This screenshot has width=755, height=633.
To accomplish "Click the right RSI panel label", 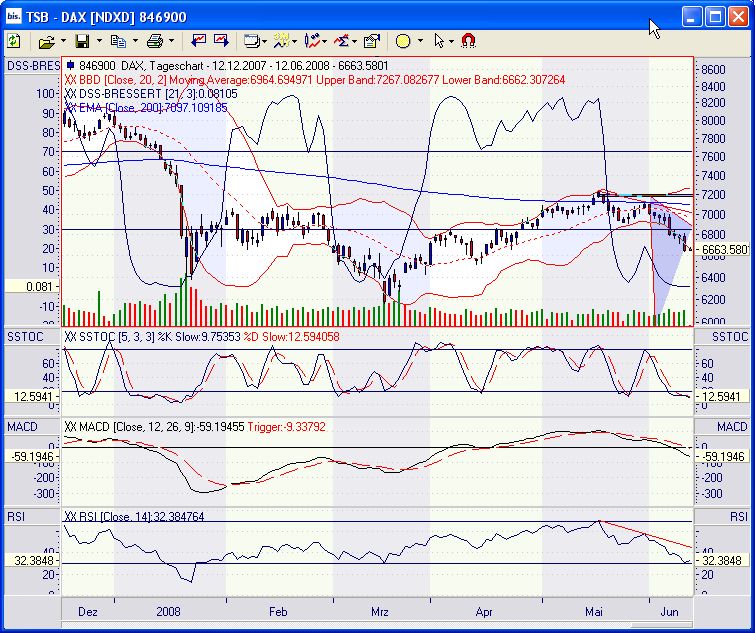I will pyautogui.click(x=739, y=517).
